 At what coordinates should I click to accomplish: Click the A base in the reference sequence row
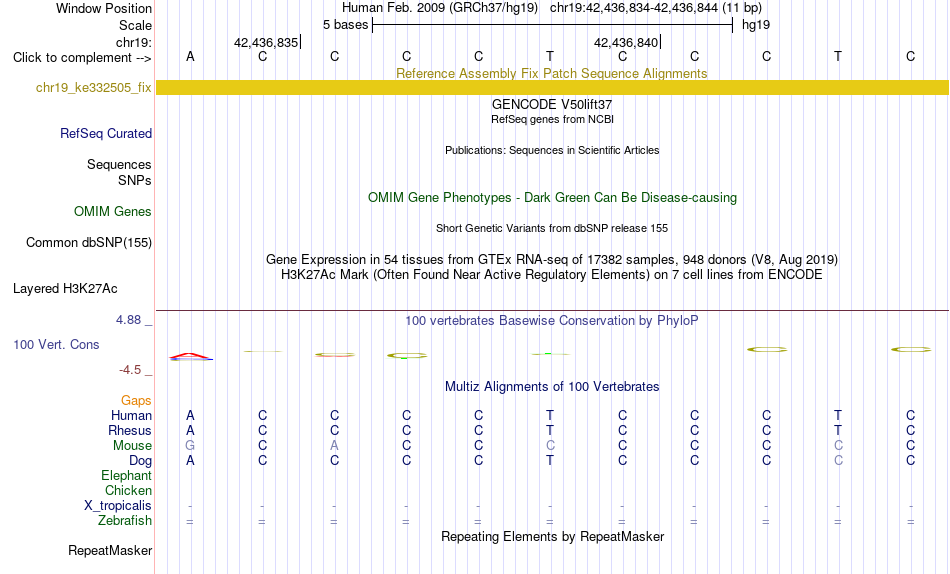tap(190, 57)
